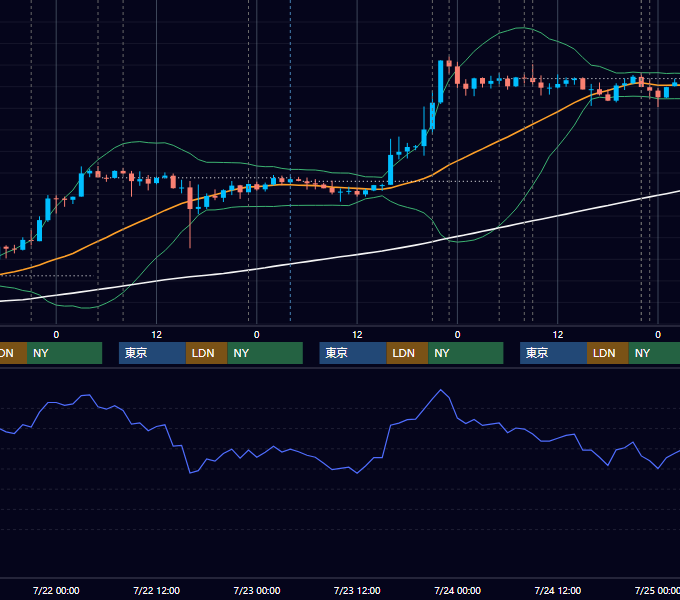The image size is (680, 600).
Task: Click the 東京 session block on 7/23
Action: click(353, 353)
